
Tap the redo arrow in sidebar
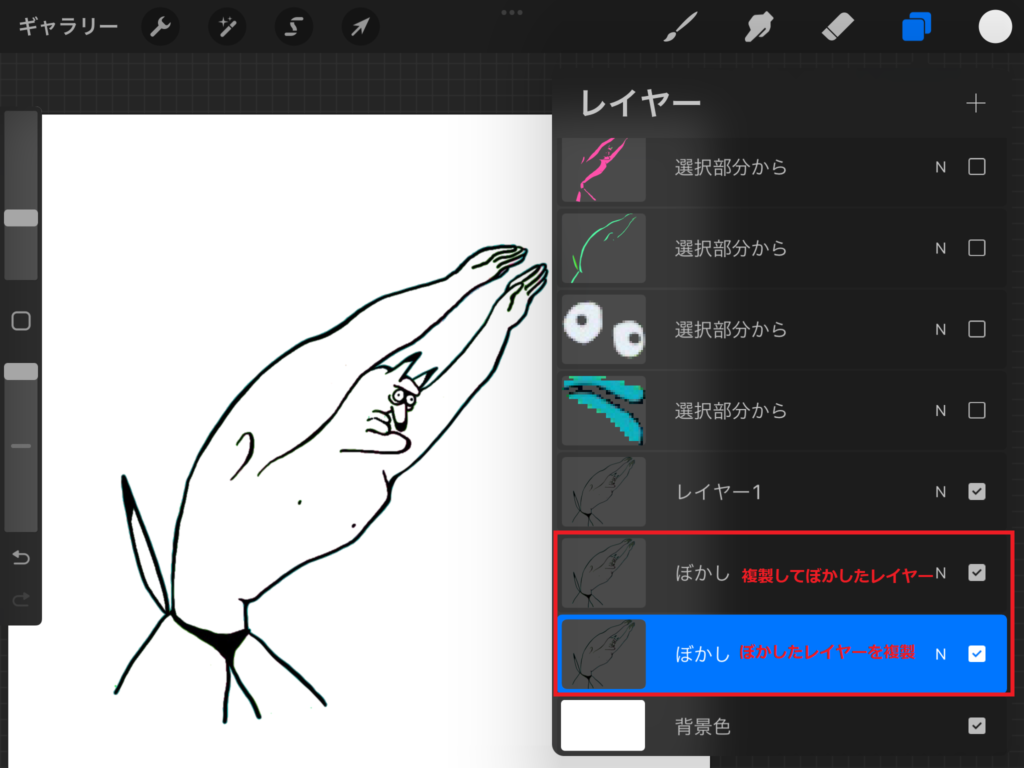coord(21,599)
